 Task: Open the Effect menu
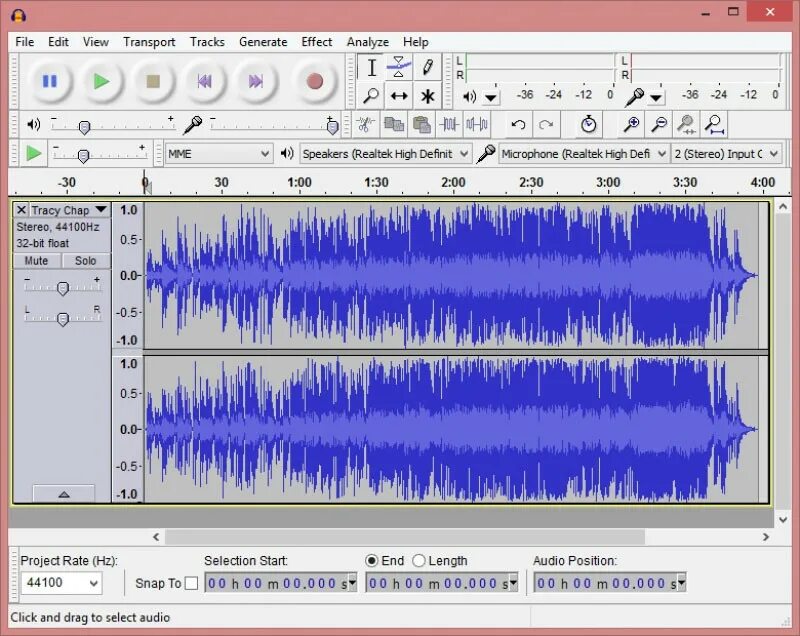tap(316, 42)
